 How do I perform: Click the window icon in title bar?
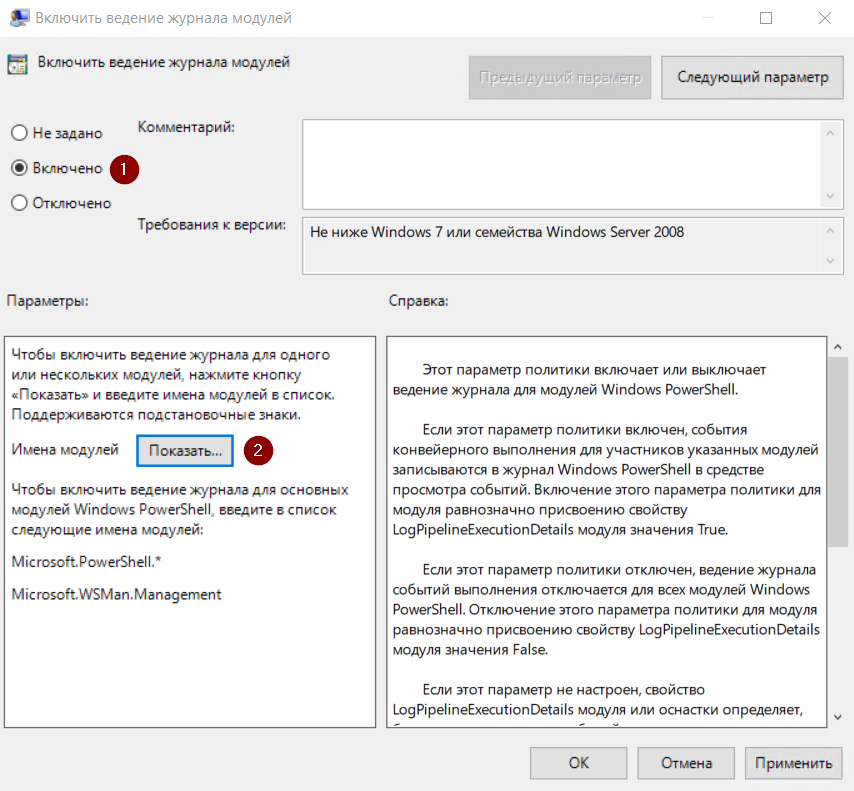(x=17, y=18)
